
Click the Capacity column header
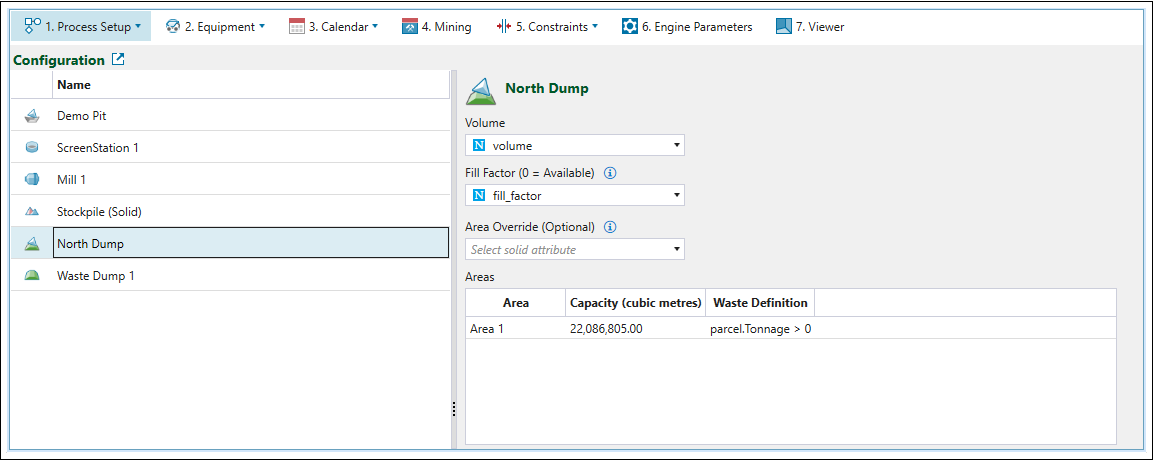click(635, 303)
